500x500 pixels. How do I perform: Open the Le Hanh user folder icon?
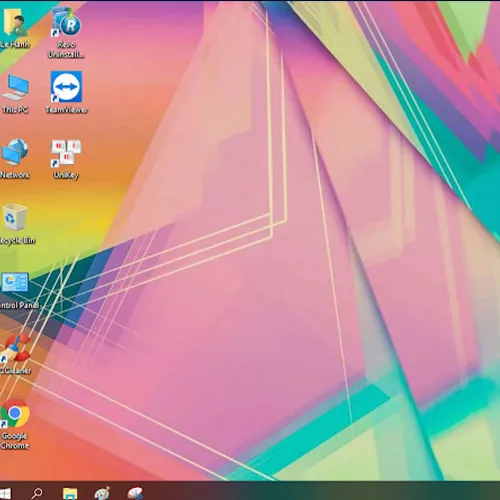tap(14, 22)
